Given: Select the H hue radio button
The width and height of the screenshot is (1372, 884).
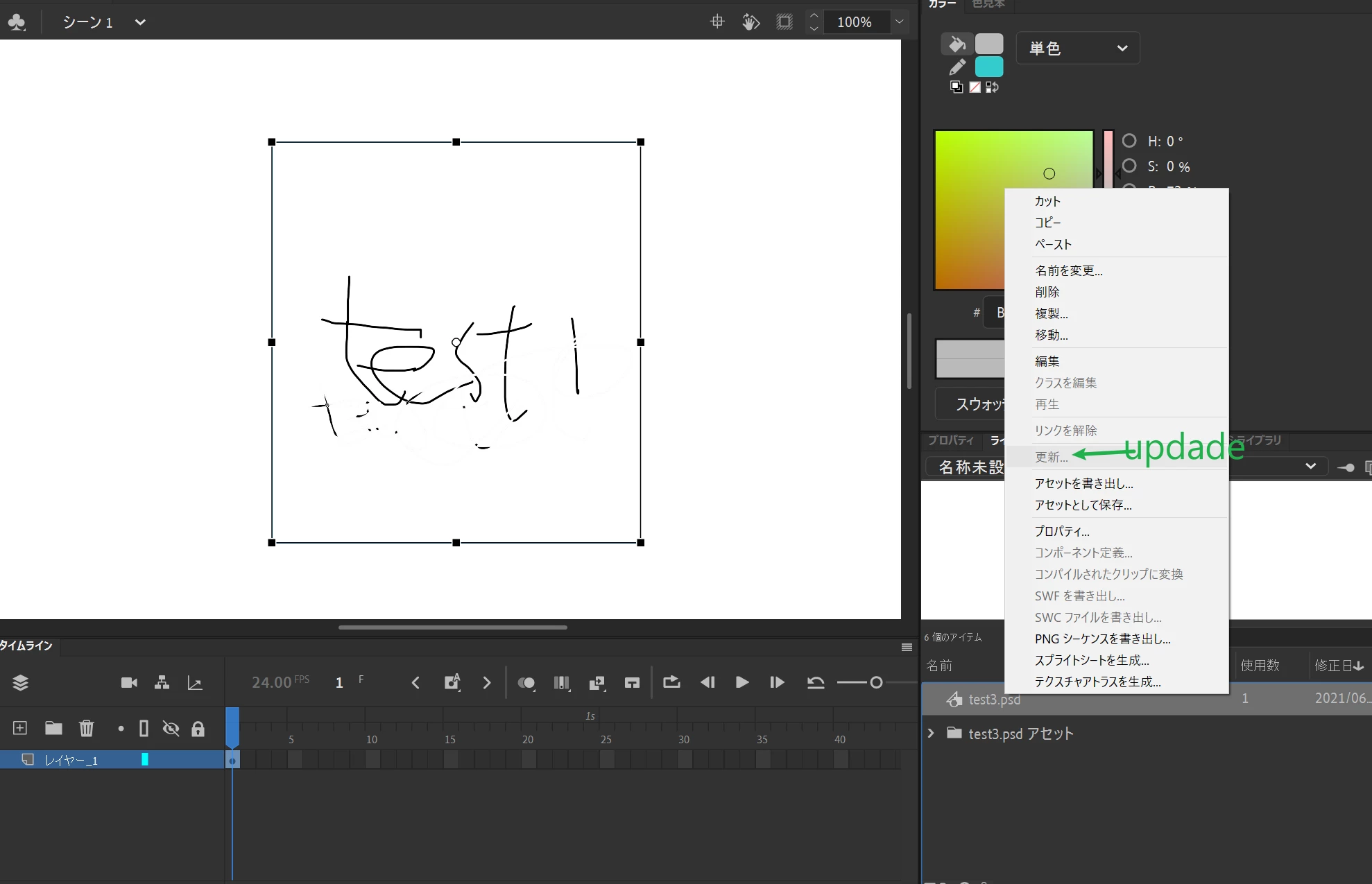Looking at the screenshot, I should pos(1129,141).
